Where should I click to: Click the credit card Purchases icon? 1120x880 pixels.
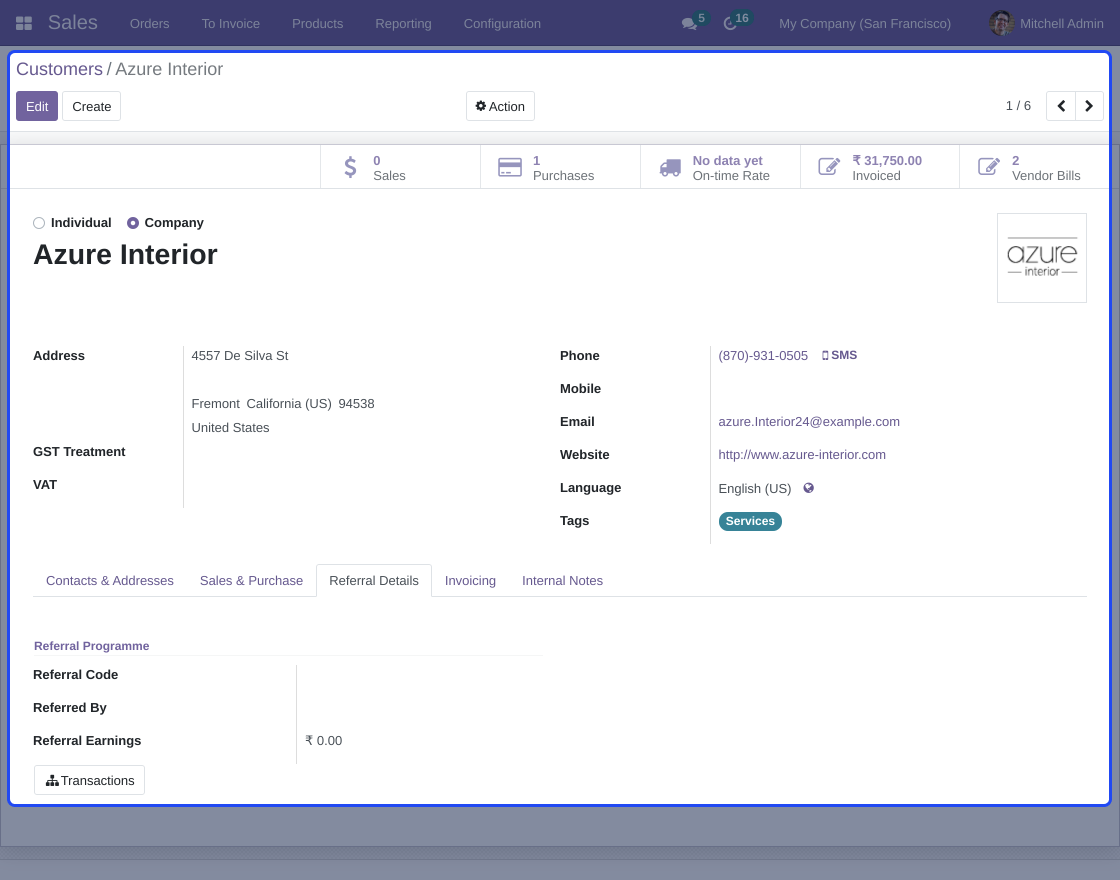(510, 167)
